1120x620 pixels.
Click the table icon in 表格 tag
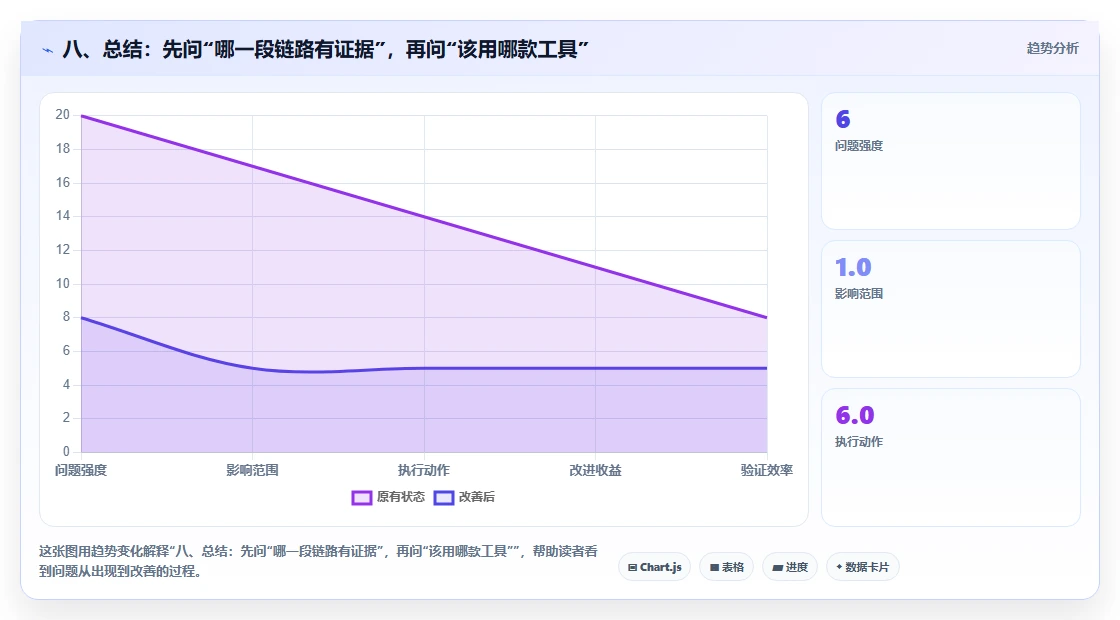714,568
